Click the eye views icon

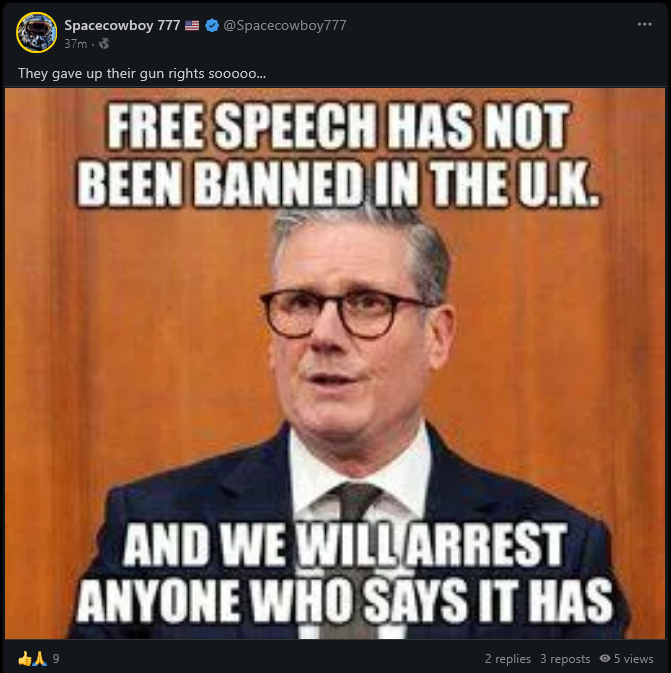pos(605,658)
